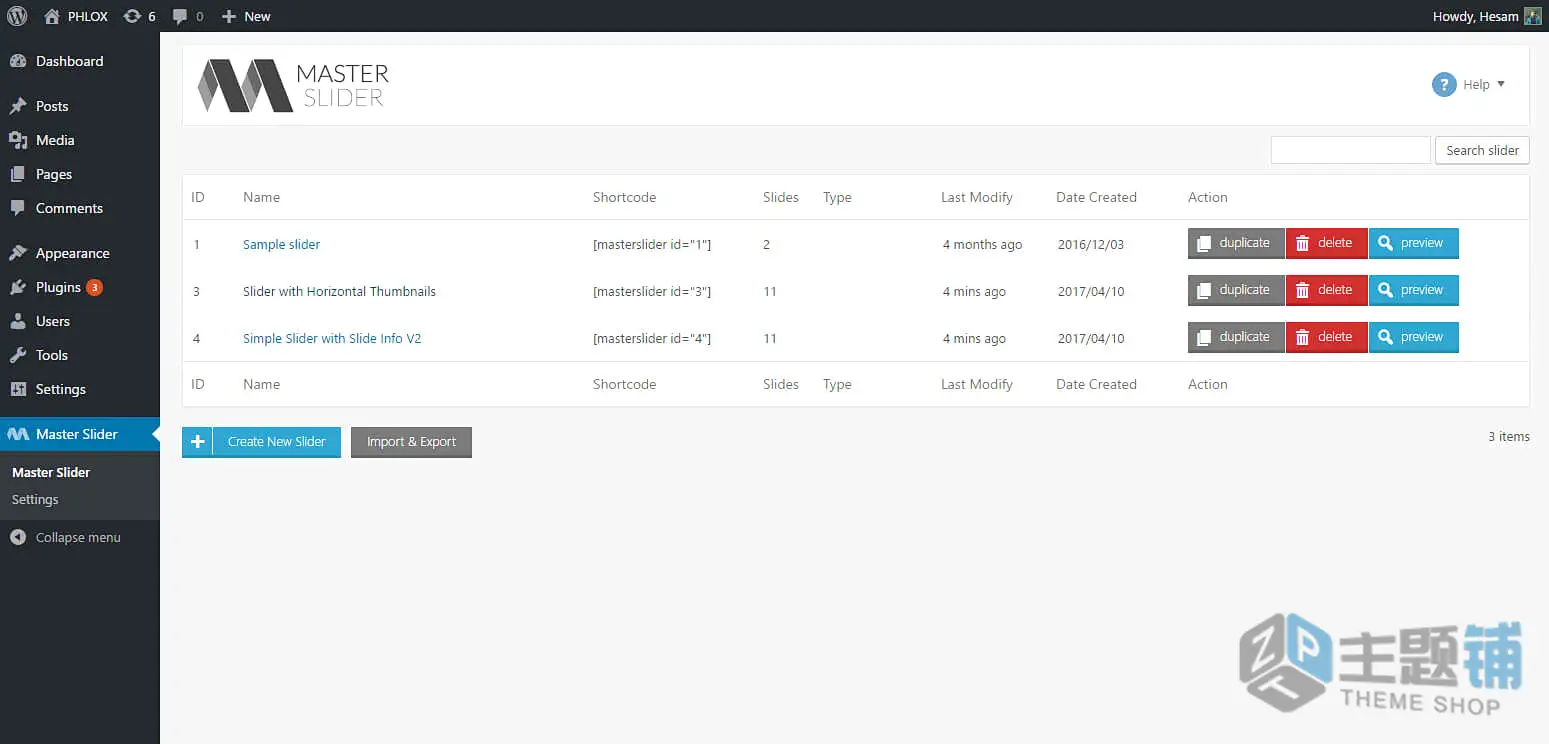Expand the Help dropdown
Screen dimensions: 1549x744
(1482, 85)
